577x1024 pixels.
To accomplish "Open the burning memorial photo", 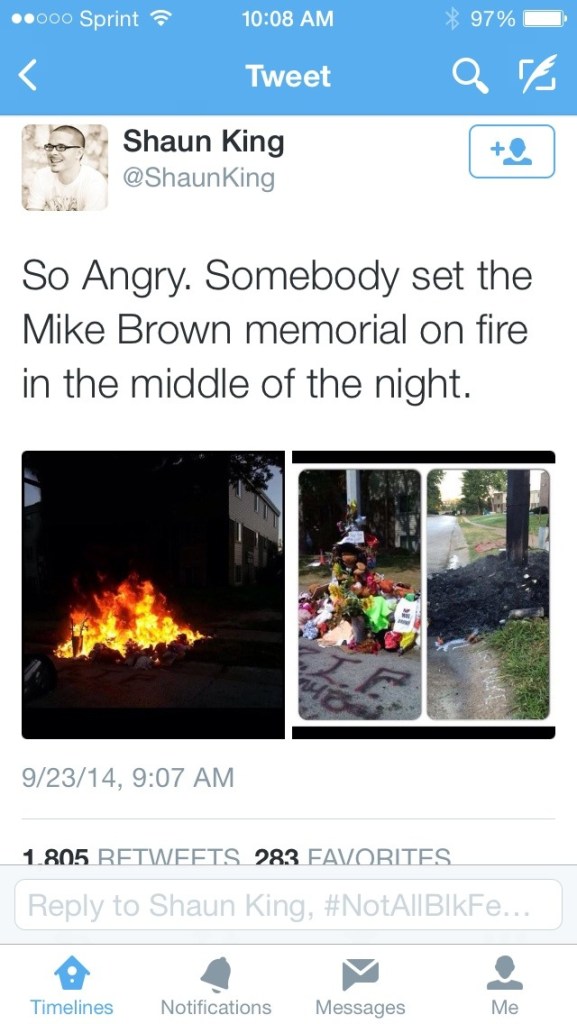I will coord(153,595).
